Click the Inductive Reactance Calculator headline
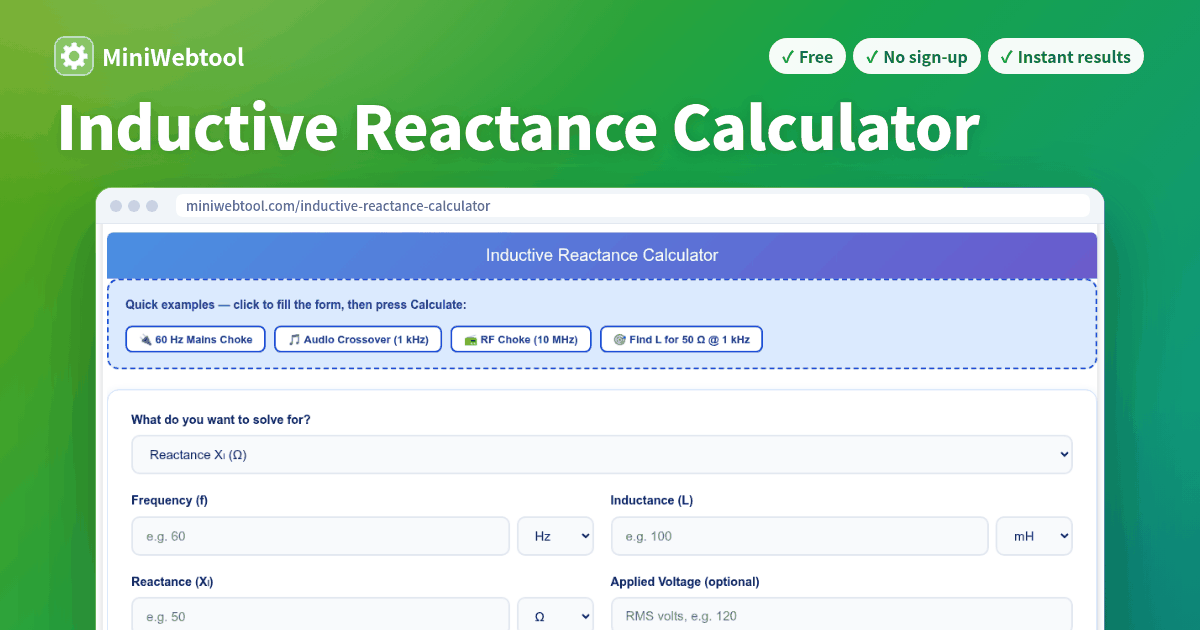Screen dimensions: 1200x630 tap(518, 128)
